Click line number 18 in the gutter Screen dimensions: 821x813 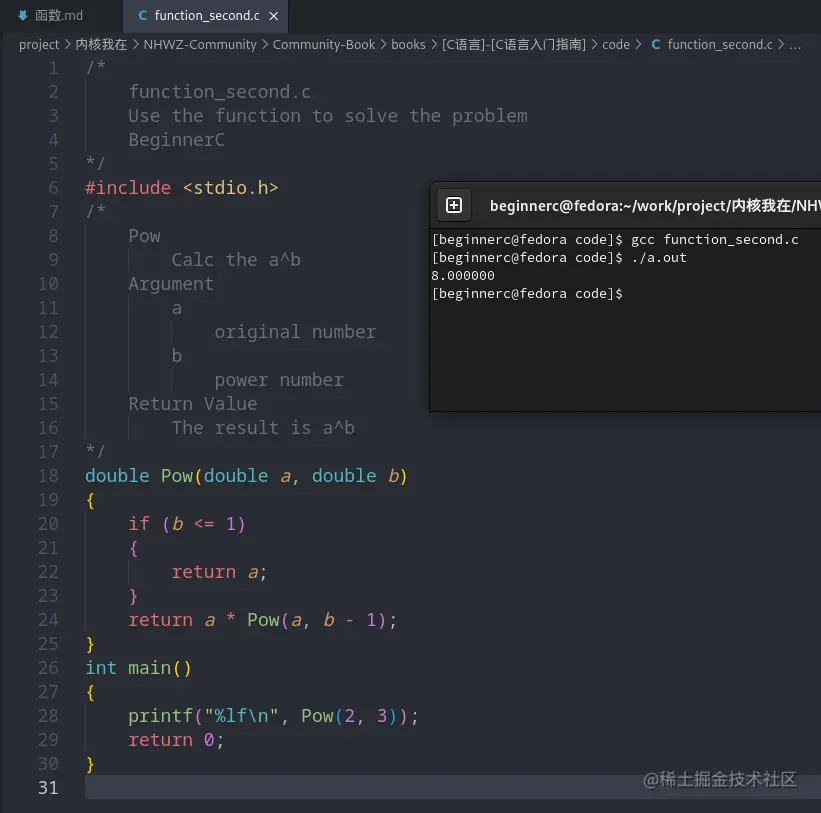point(48,476)
